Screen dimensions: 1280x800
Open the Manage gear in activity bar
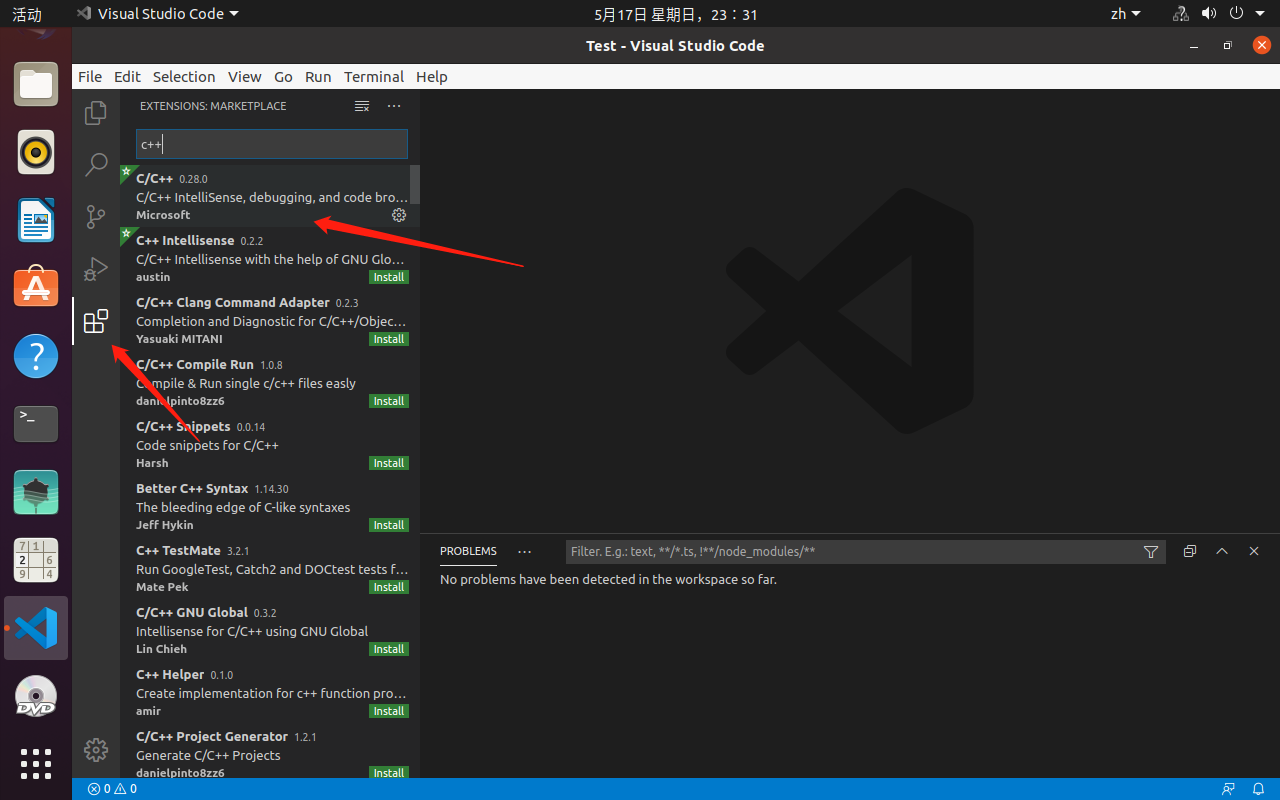coord(96,749)
